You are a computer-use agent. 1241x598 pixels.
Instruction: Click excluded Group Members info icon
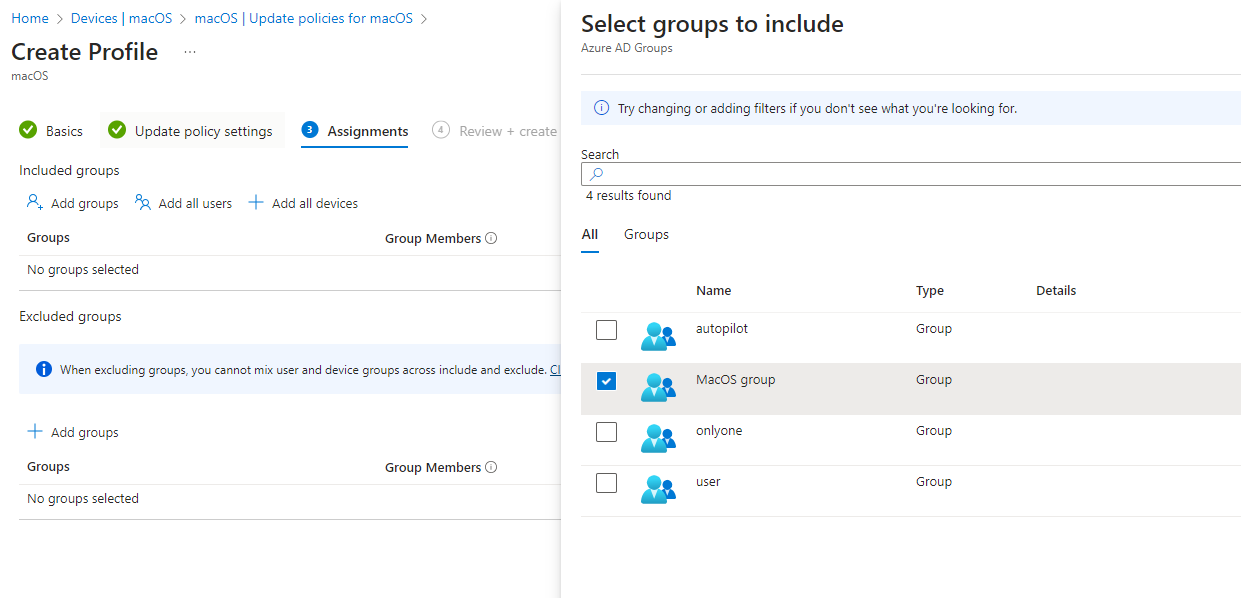[491, 467]
